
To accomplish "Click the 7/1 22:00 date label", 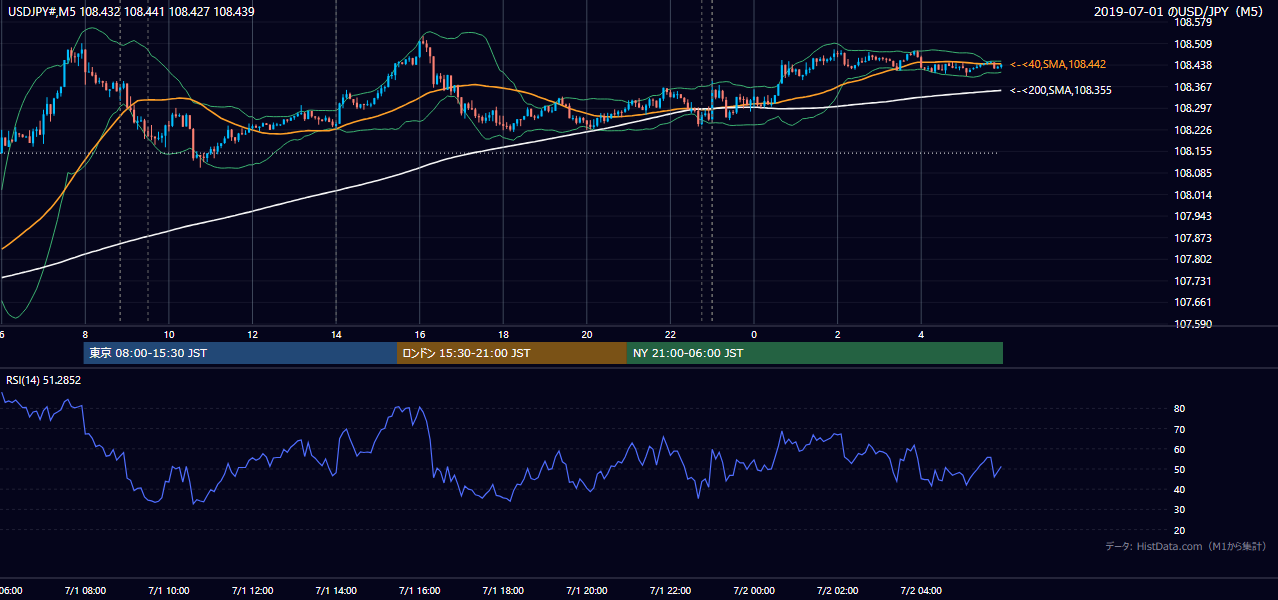I will point(670,591).
